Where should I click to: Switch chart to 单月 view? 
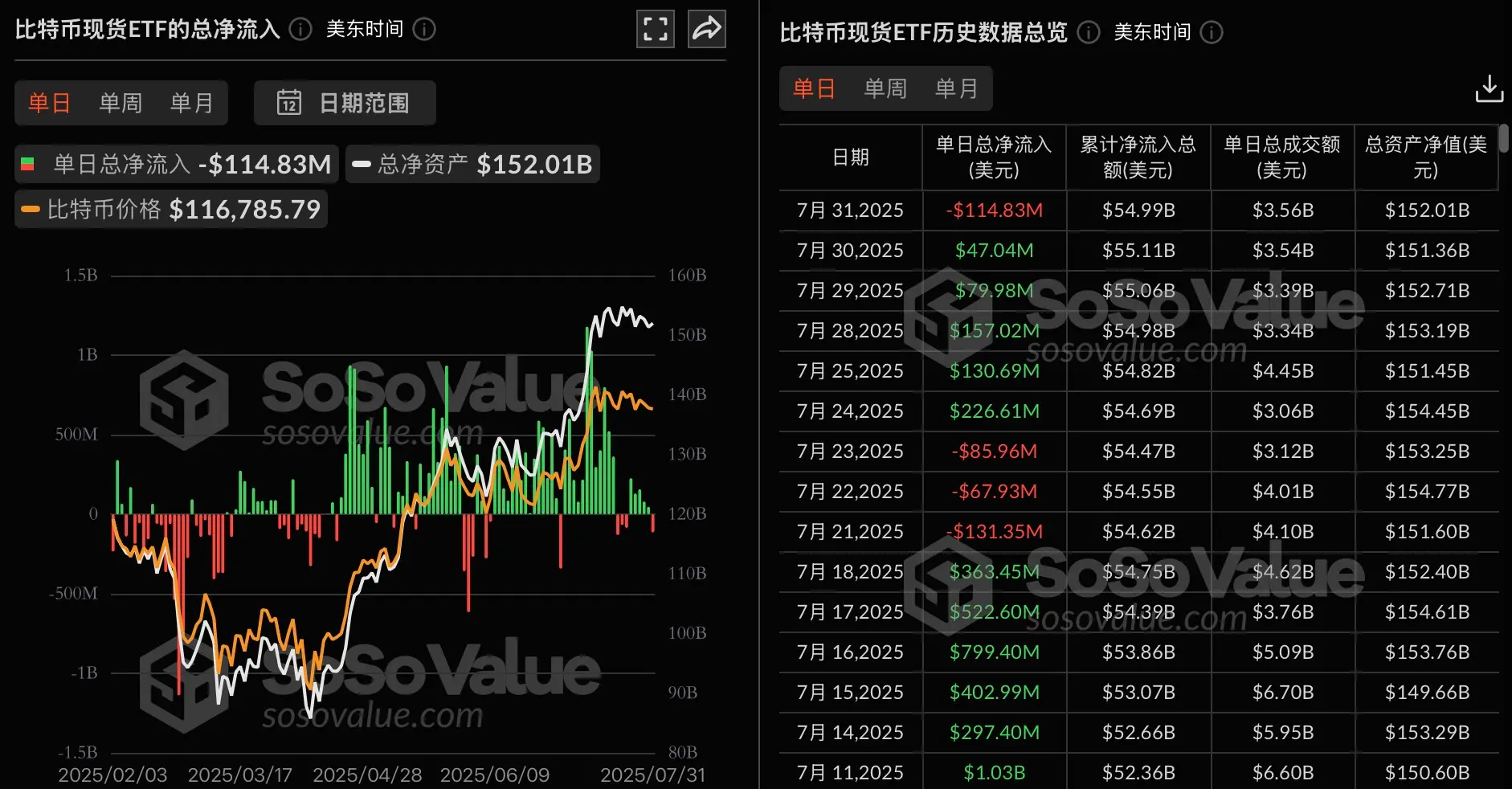click(x=192, y=103)
